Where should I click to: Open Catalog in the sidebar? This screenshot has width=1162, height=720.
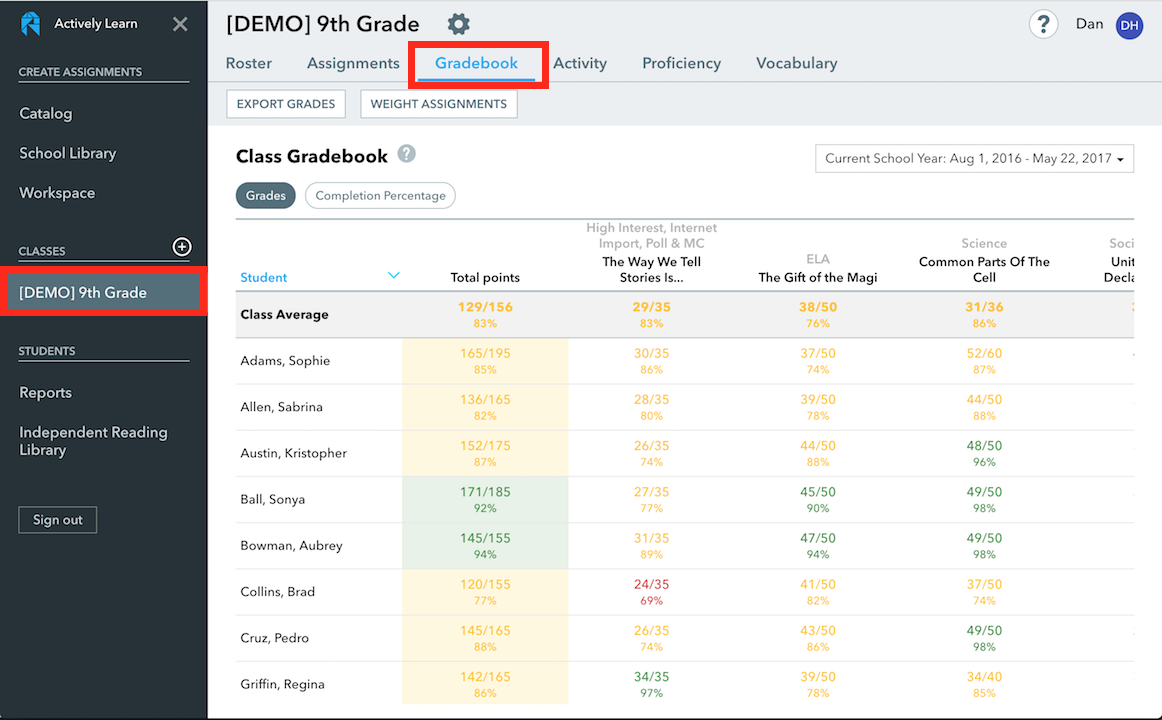pos(46,113)
